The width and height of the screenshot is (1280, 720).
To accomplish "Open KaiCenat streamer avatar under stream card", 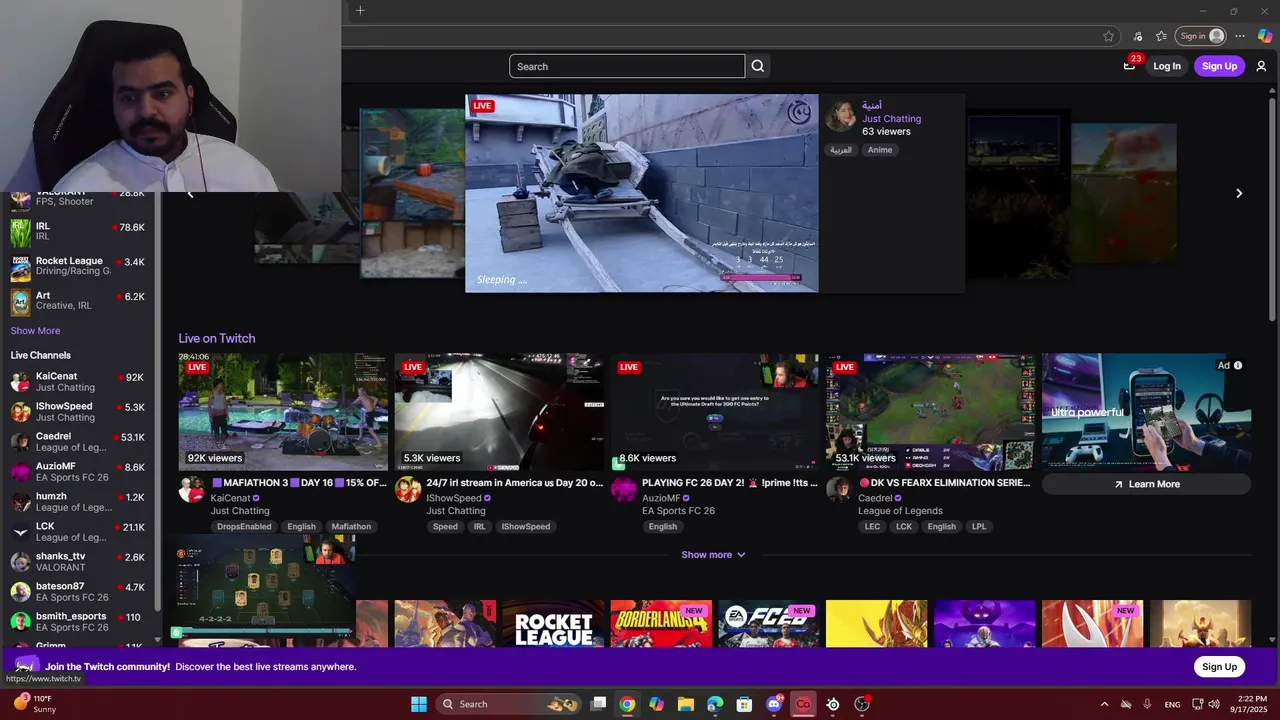I will pyautogui.click(x=192, y=489).
